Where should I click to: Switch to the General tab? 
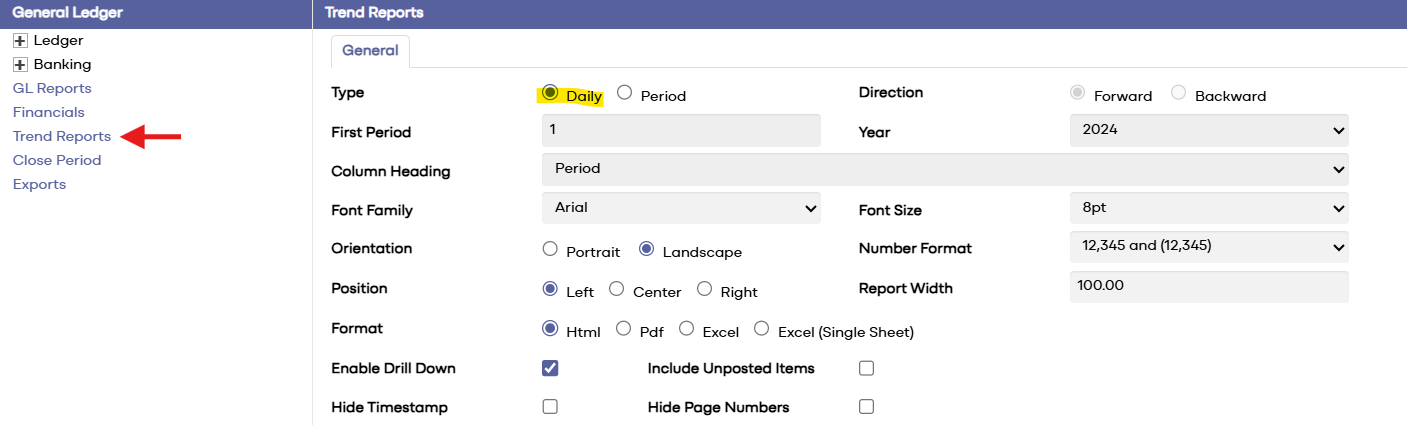[370, 51]
